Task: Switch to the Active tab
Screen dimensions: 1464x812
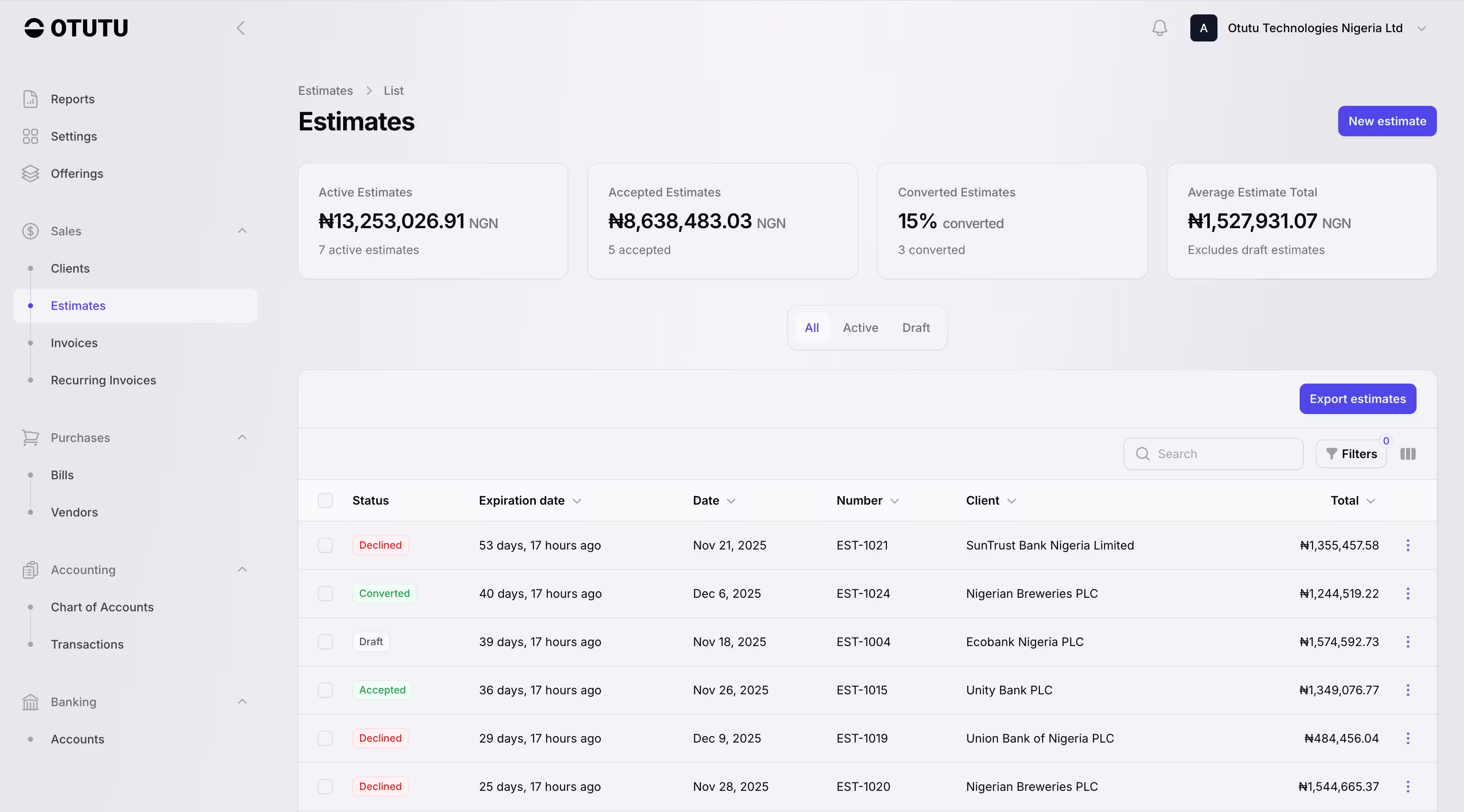Action: [860, 328]
